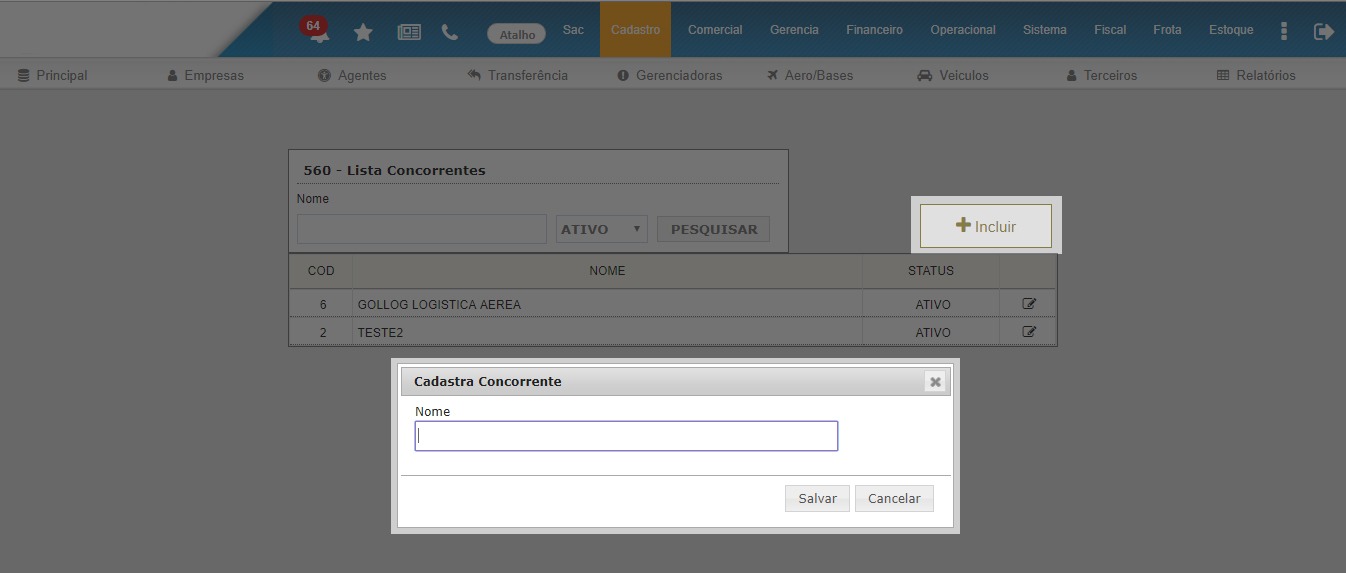Focus the Nome field in Cadastra Concorrente dialog
This screenshot has width=1346, height=573.
pos(626,436)
